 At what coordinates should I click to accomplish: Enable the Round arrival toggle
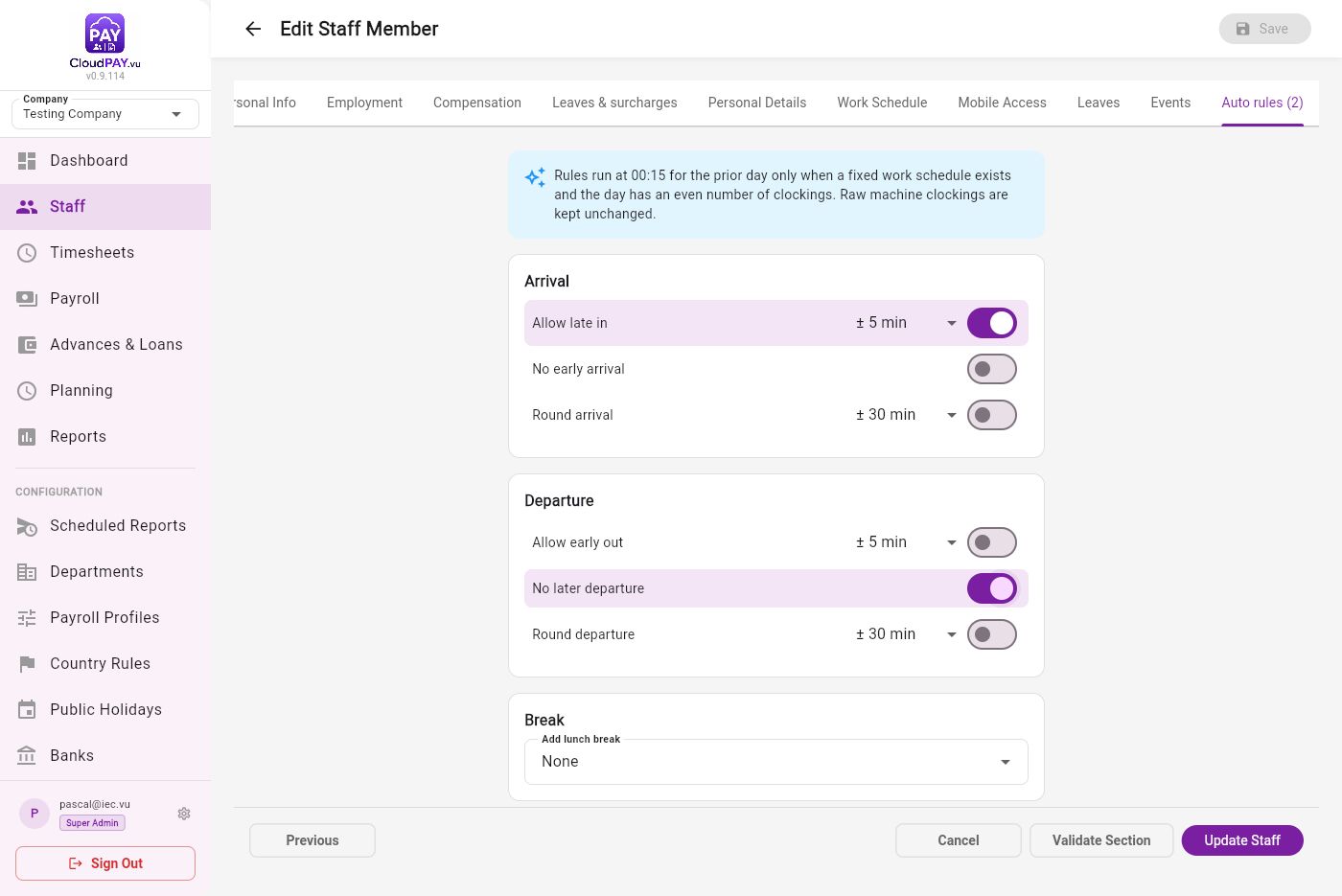click(x=992, y=415)
